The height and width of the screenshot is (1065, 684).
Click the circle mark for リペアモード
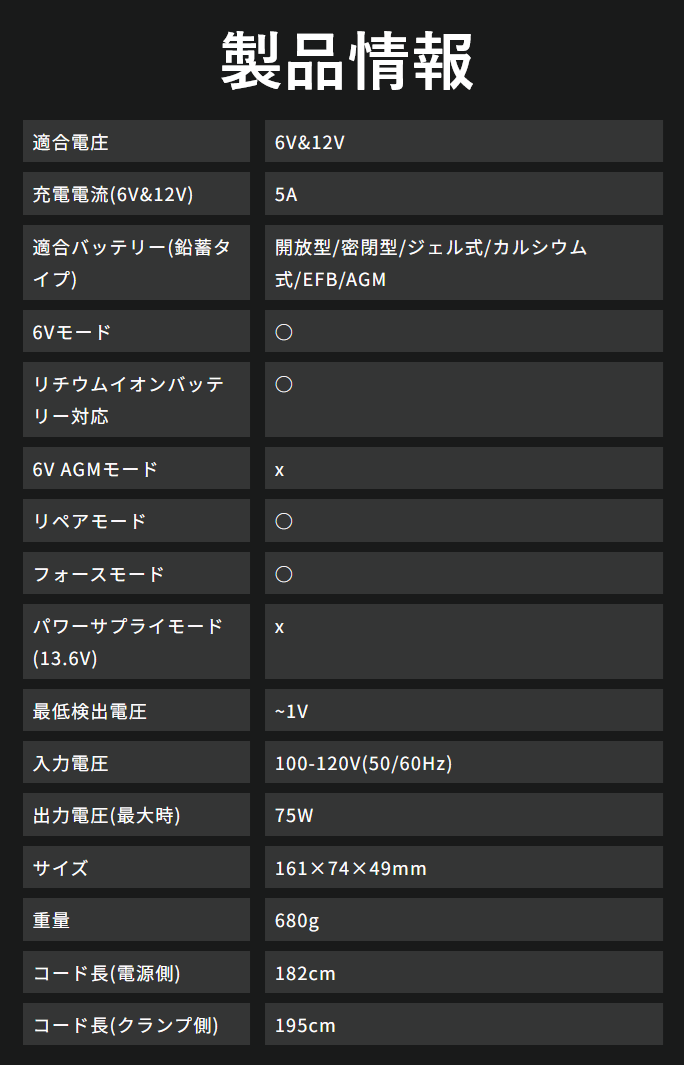284,521
